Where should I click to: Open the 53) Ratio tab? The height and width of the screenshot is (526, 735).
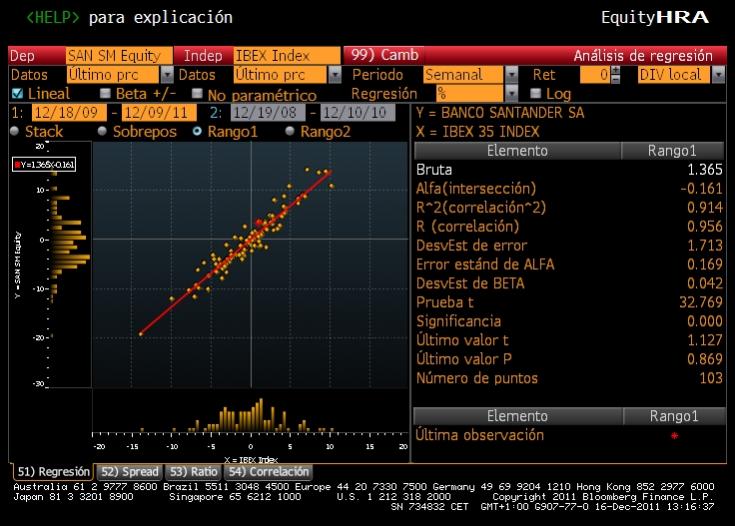(x=193, y=472)
